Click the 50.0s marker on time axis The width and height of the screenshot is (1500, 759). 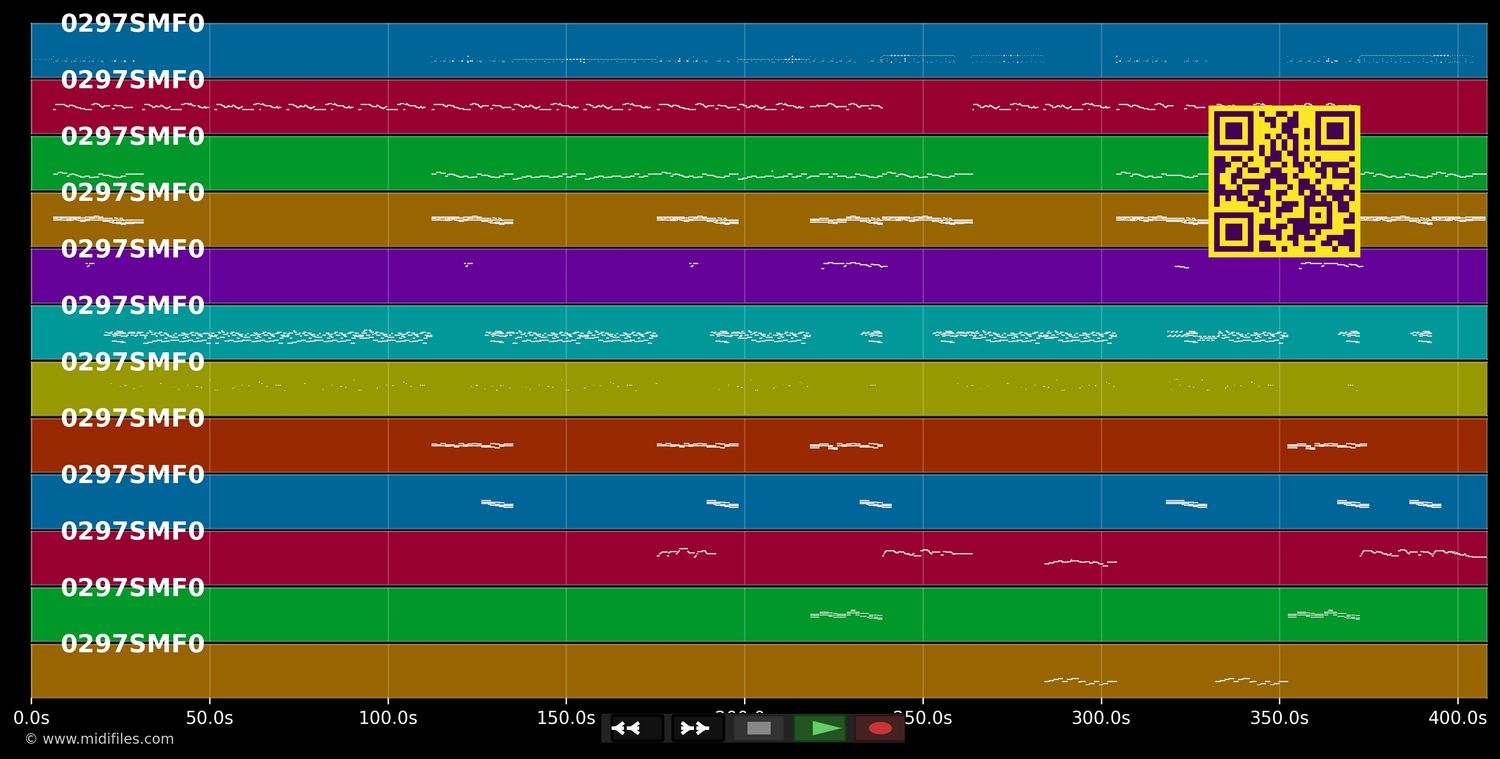tap(209, 718)
